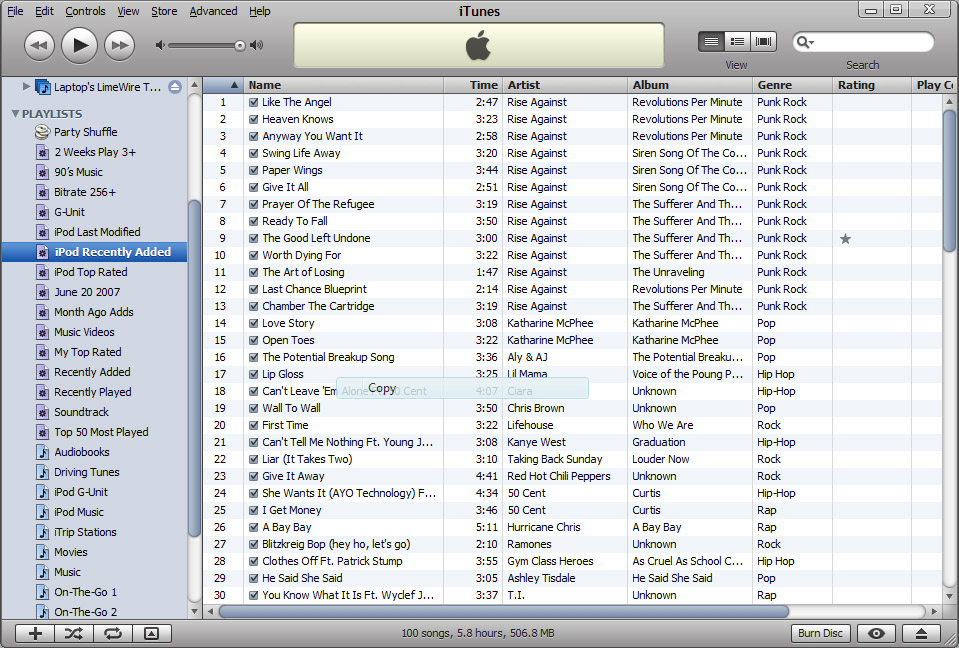The width and height of the screenshot is (959, 648).
Task: Sort by track number column arrow
Action: (x=234, y=85)
